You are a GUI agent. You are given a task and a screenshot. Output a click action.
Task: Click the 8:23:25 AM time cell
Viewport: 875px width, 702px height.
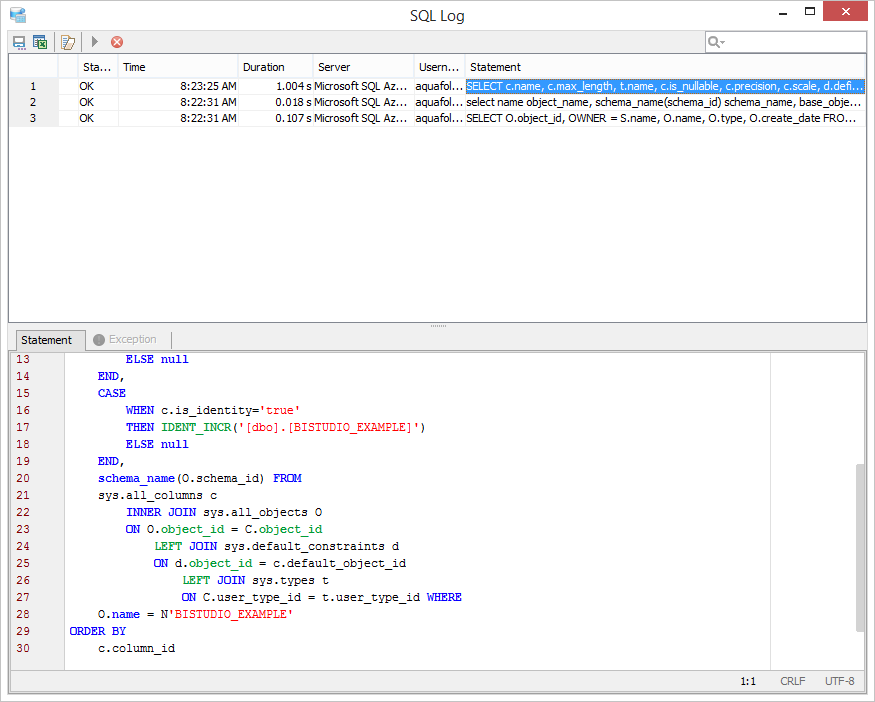[x=178, y=86]
